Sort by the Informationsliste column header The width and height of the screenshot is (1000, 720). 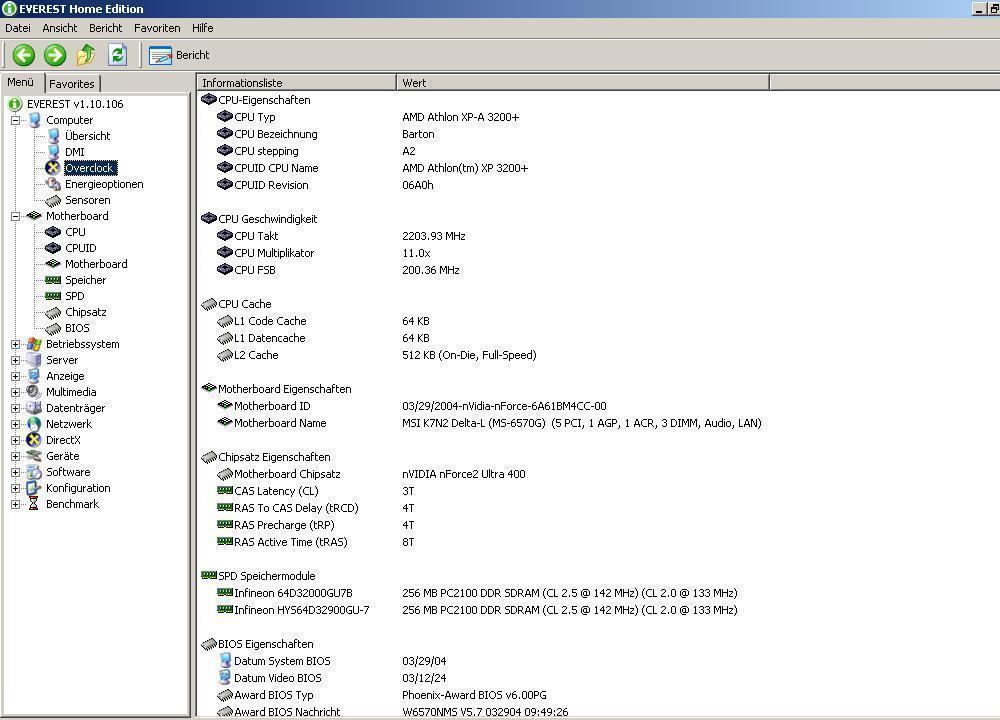[297, 83]
